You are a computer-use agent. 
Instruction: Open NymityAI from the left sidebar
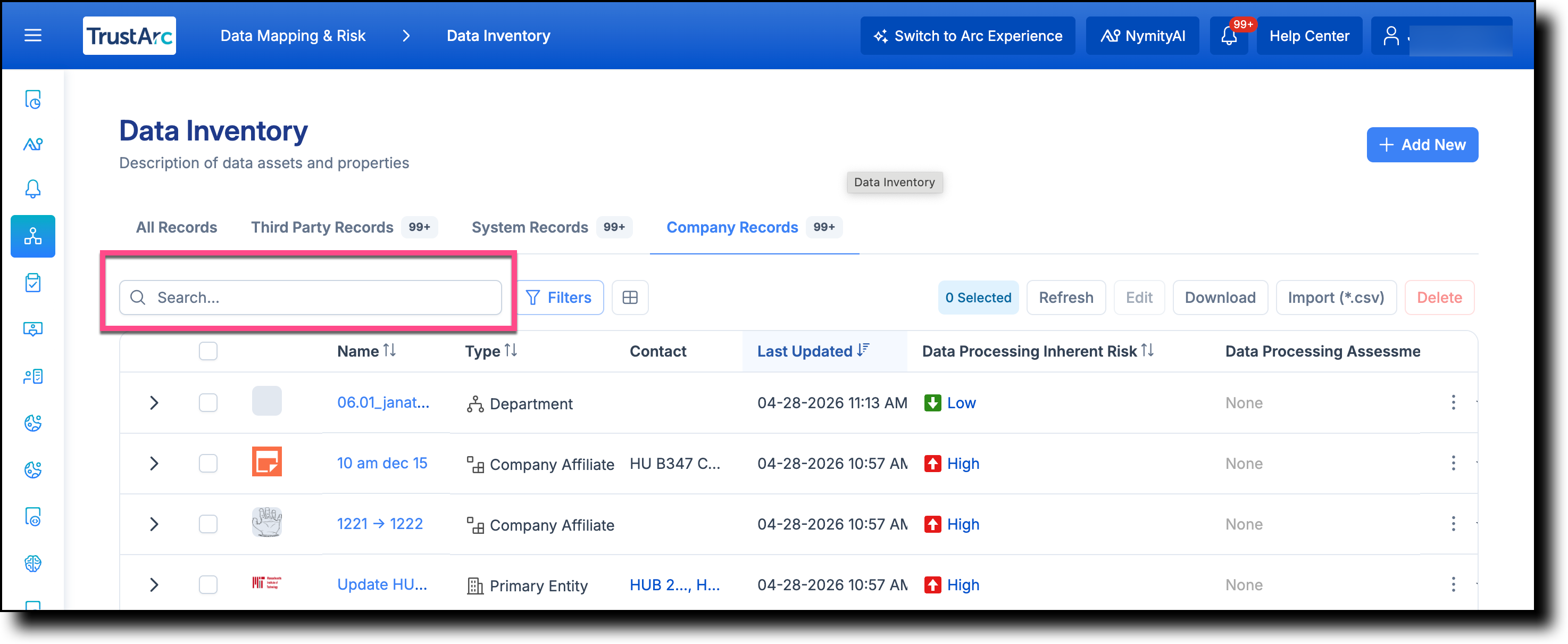(x=33, y=144)
